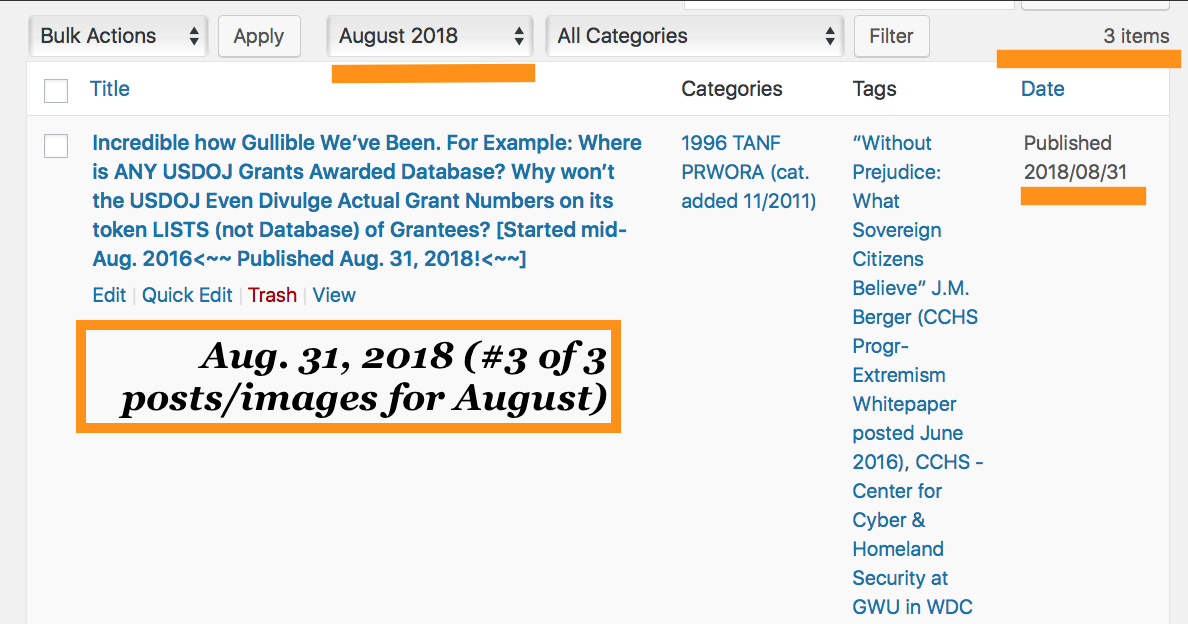Click the Aug. 31, 2018 annotation box
The width and height of the screenshot is (1188, 624).
348,377
